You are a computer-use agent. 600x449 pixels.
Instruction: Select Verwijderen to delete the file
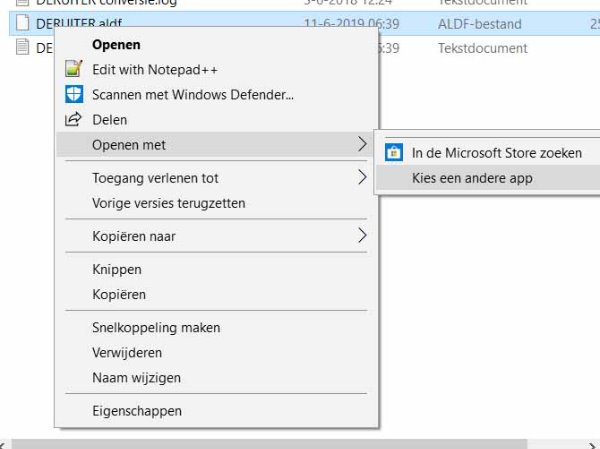(127, 353)
